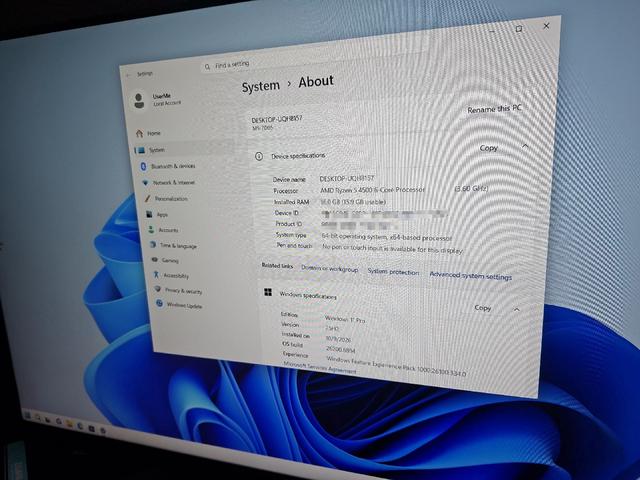This screenshot has height=480, width=640.
Task: Open the Settings gear icon on taskbar
Action: point(103,430)
